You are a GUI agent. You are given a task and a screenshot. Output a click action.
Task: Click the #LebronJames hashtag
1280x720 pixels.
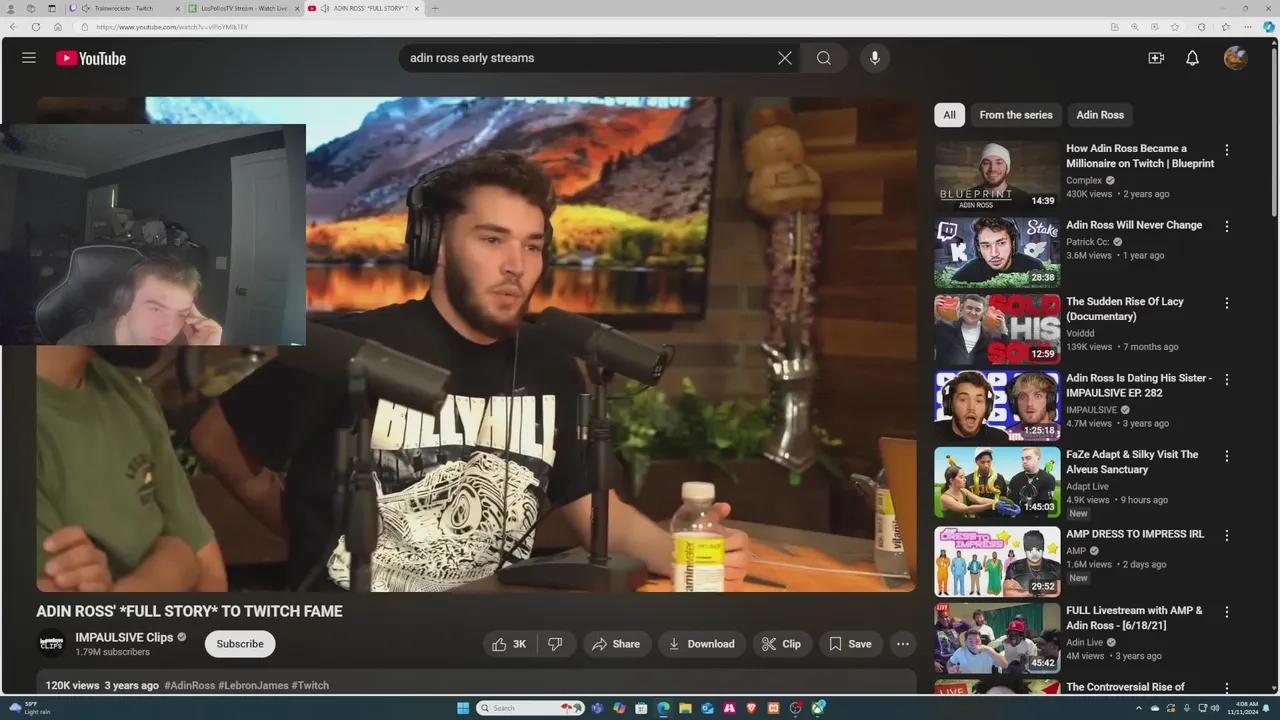pyautogui.click(x=253, y=686)
